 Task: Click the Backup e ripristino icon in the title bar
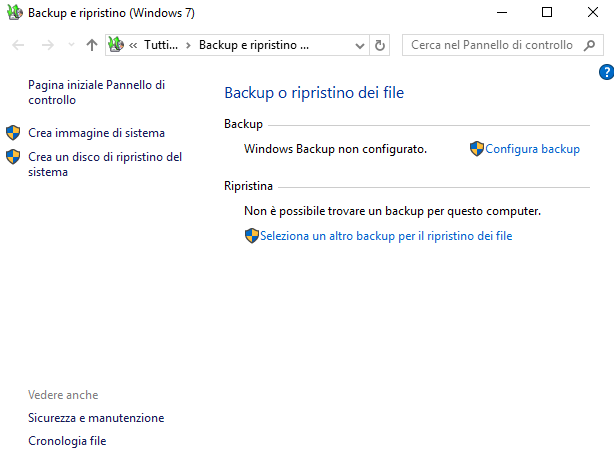coord(13,13)
